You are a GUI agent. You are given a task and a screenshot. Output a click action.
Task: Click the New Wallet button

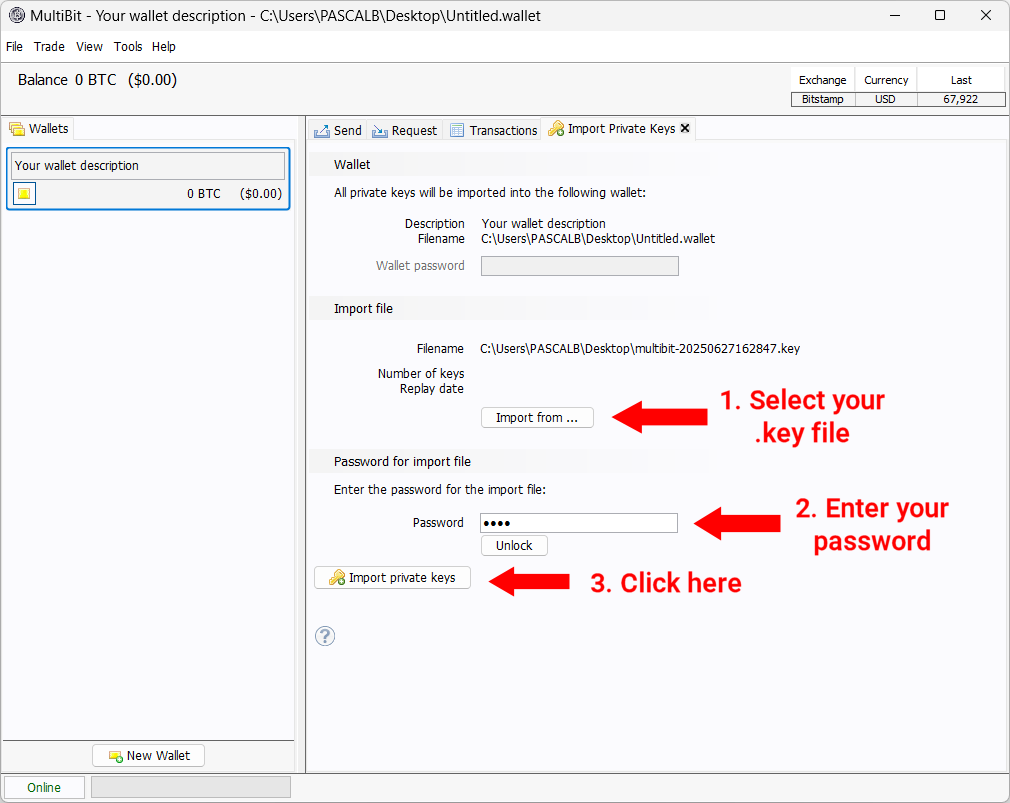(148, 755)
